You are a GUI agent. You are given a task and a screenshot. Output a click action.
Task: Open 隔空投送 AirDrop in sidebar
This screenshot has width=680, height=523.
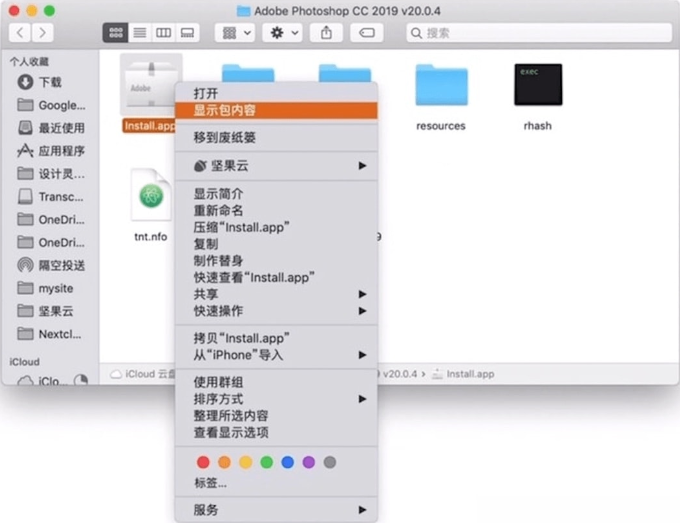51,265
